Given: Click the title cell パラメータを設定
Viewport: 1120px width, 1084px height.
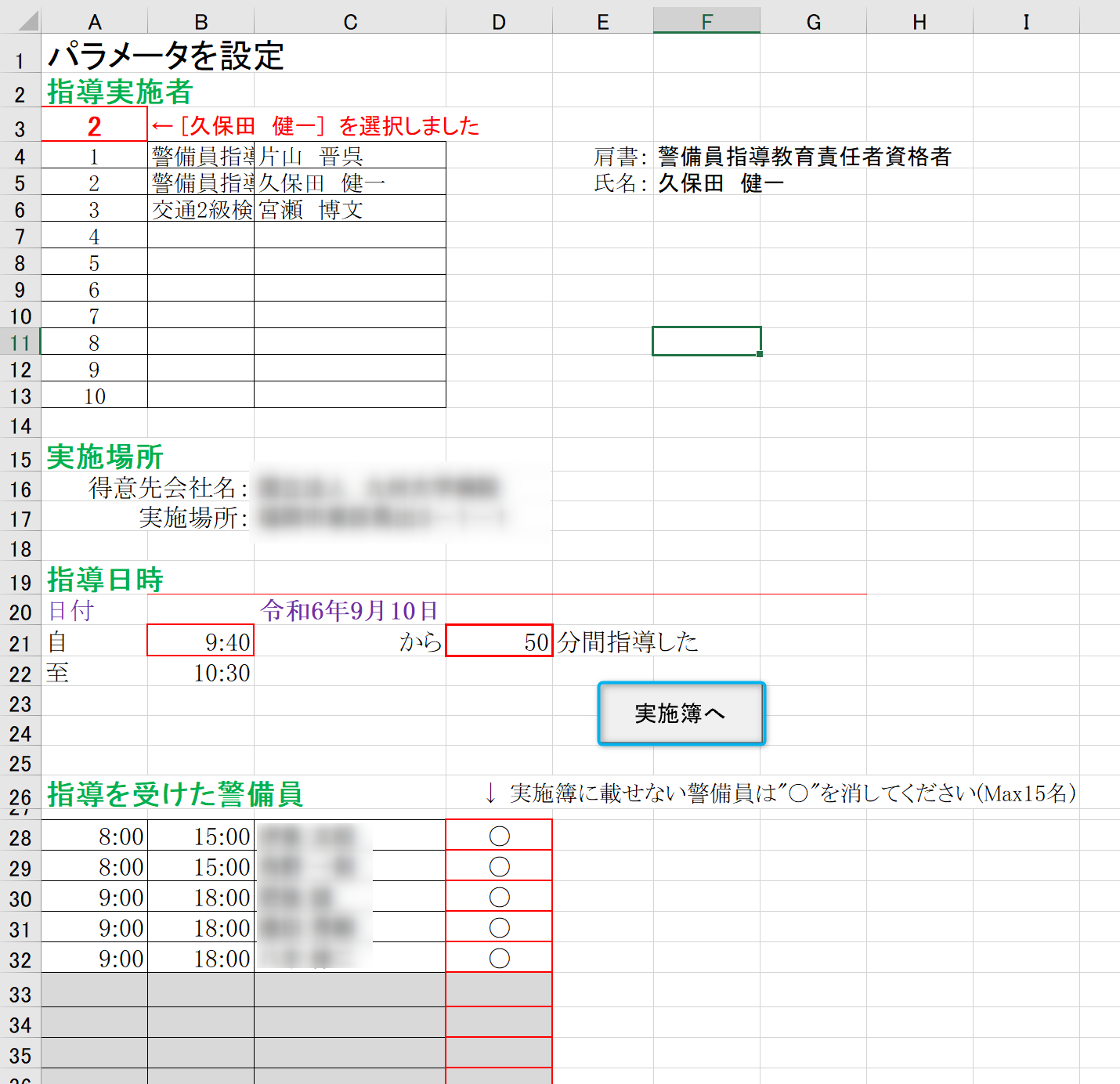Looking at the screenshot, I should [x=165, y=56].
